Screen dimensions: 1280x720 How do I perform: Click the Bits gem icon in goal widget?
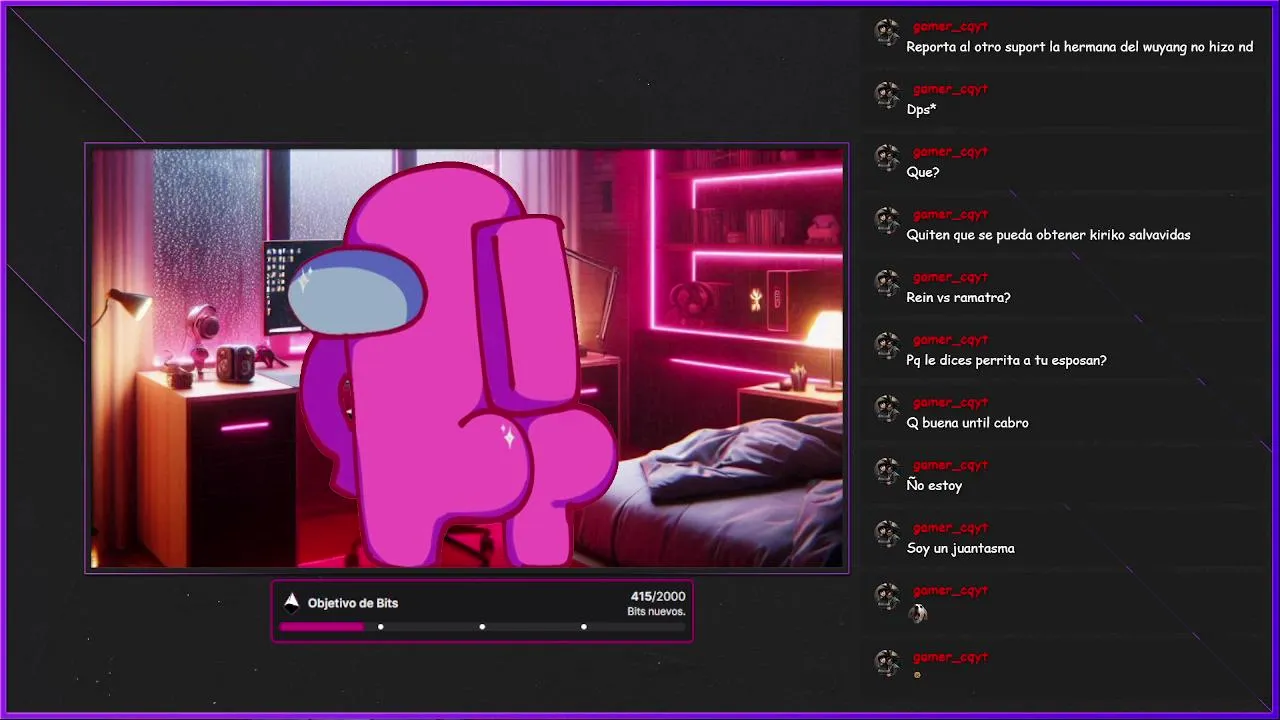tap(291, 602)
